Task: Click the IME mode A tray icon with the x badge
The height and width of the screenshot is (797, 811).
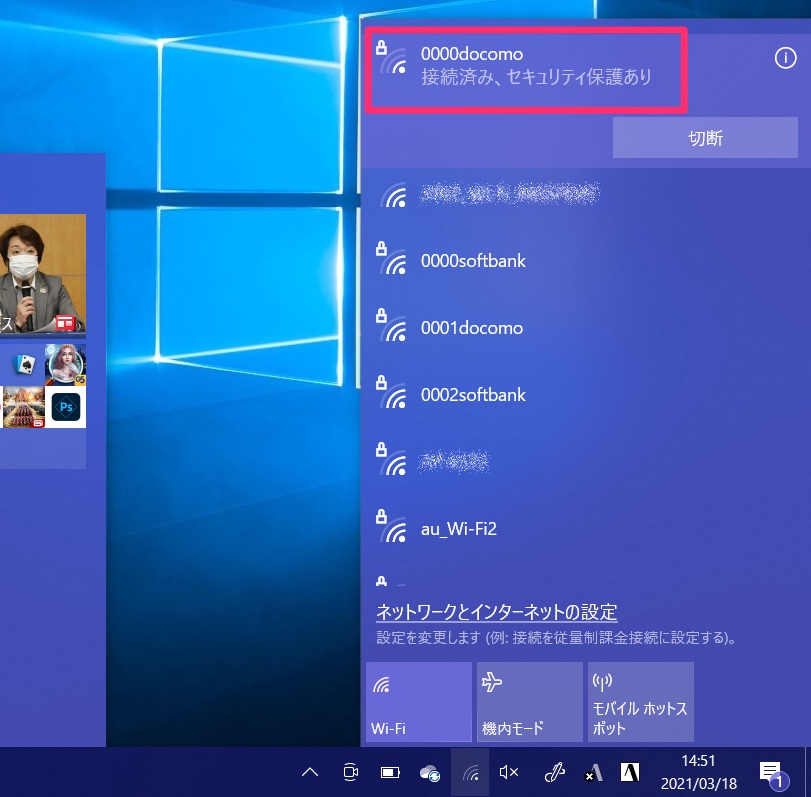Action: point(593,772)
